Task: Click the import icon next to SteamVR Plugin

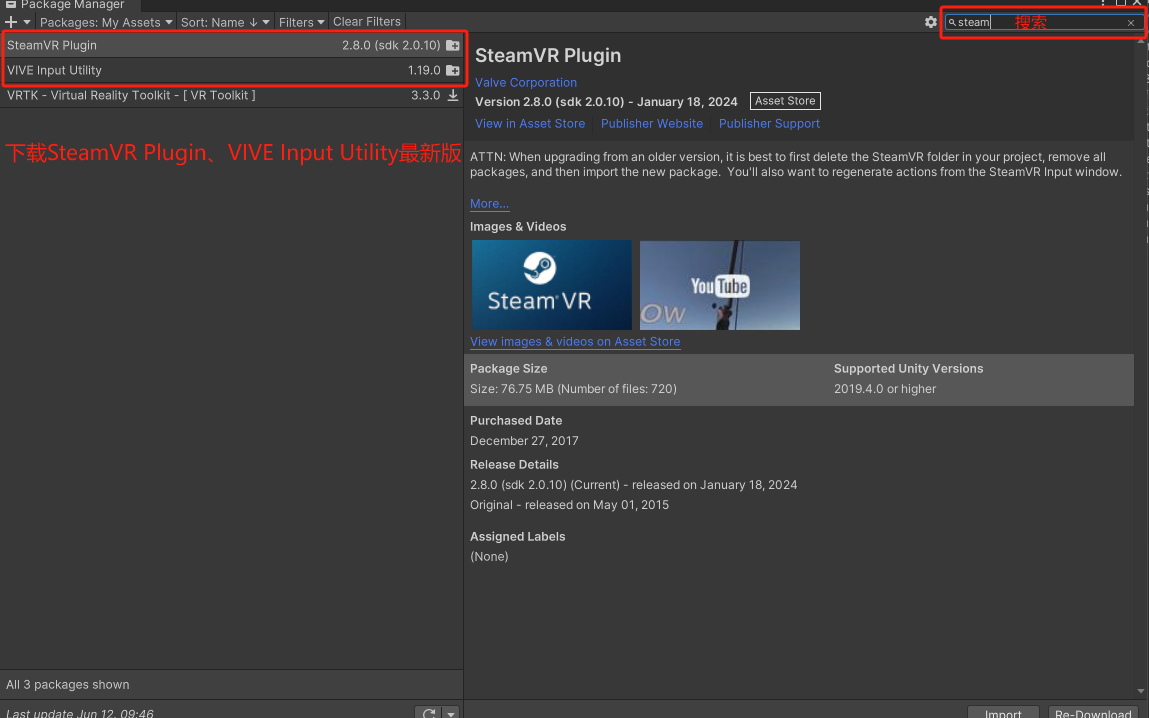Action: click(453, 46)
